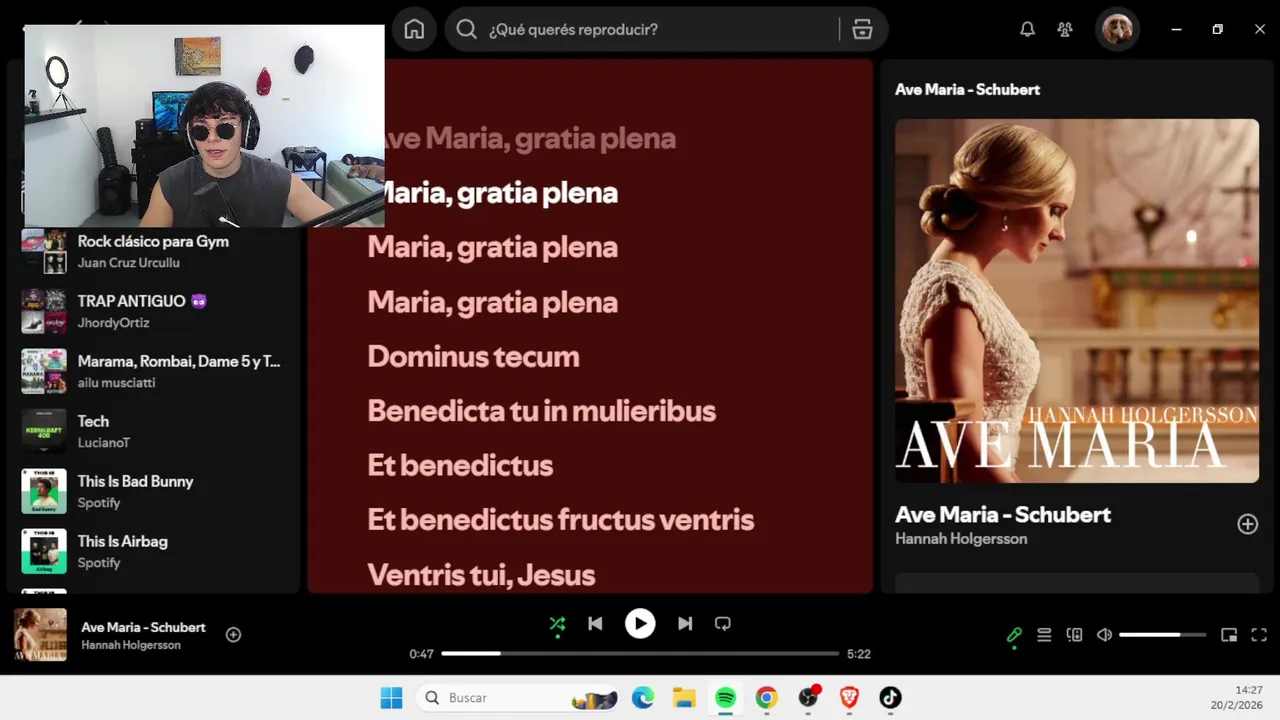The height and width of the screenshot is (720, 1280).
Task: Click the now-playing thumbnail in bottom bar
Action: 41,635
